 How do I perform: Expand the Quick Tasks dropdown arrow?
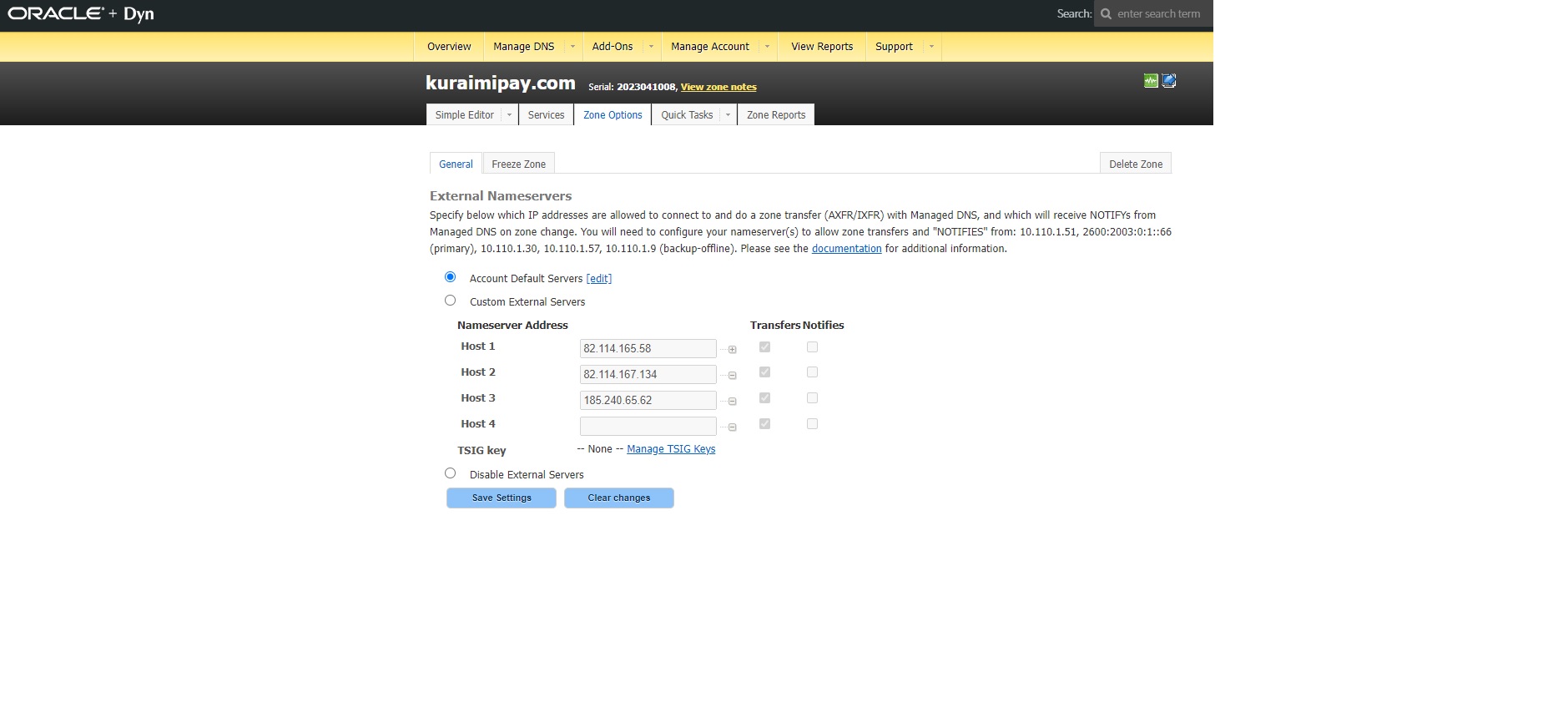coord(728,115)
